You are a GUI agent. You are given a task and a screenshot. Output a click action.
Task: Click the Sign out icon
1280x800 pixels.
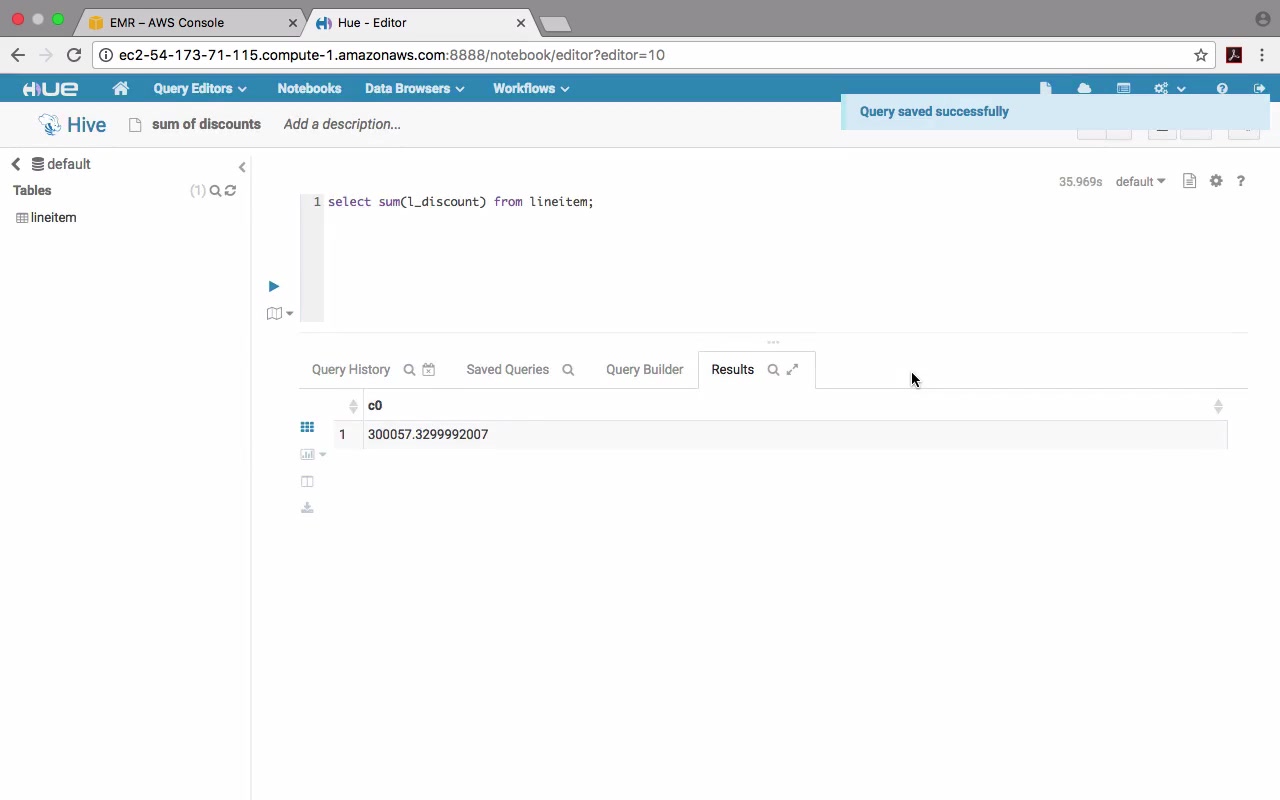1259,88
